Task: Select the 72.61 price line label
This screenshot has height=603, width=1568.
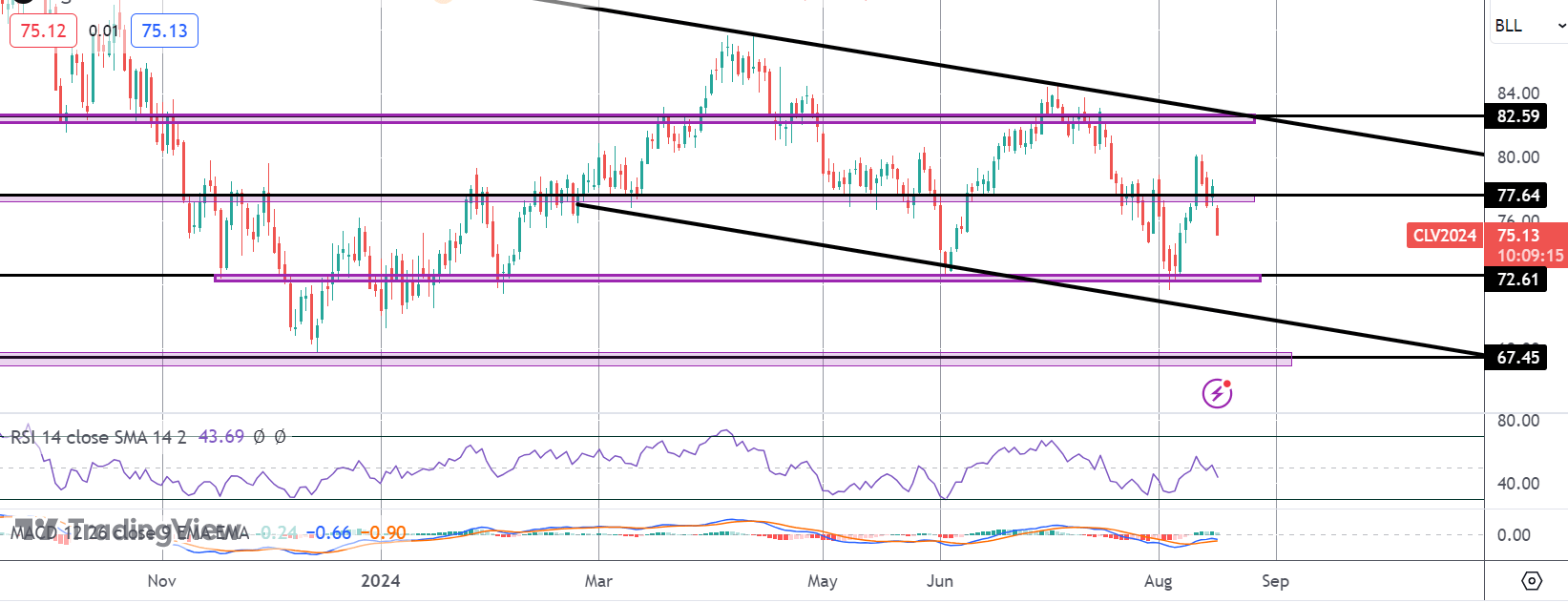Action: (1517, 280)
